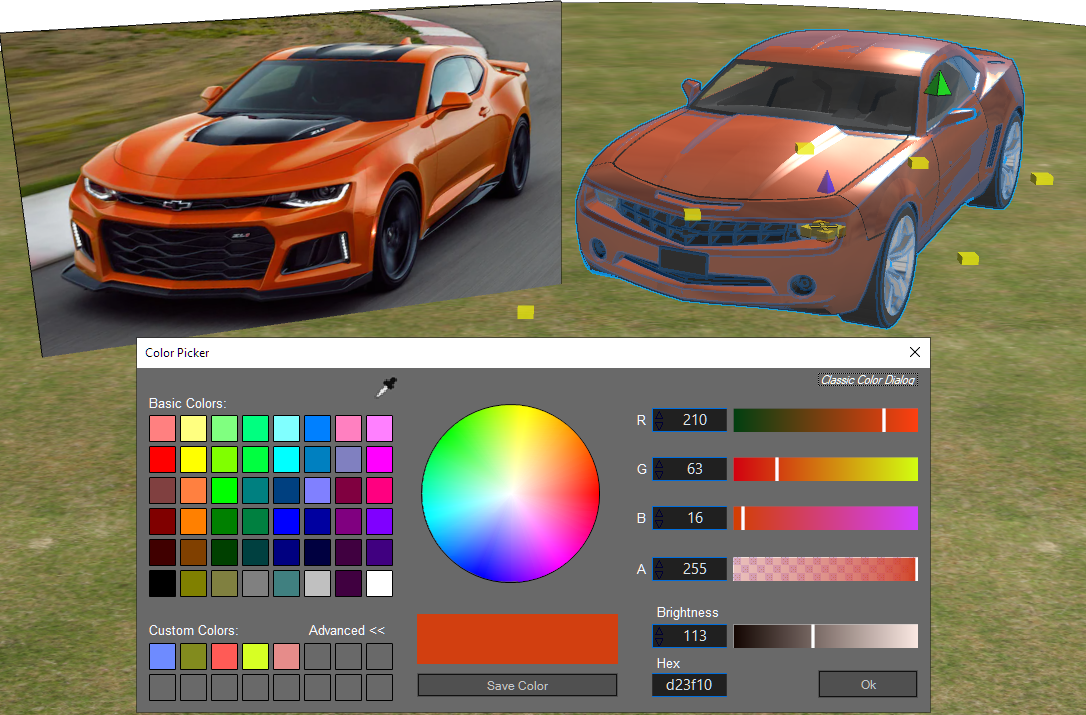The image size is (1086, 715).
Task: Confirm color with the Ok button
Action: (x=868, y=685)
